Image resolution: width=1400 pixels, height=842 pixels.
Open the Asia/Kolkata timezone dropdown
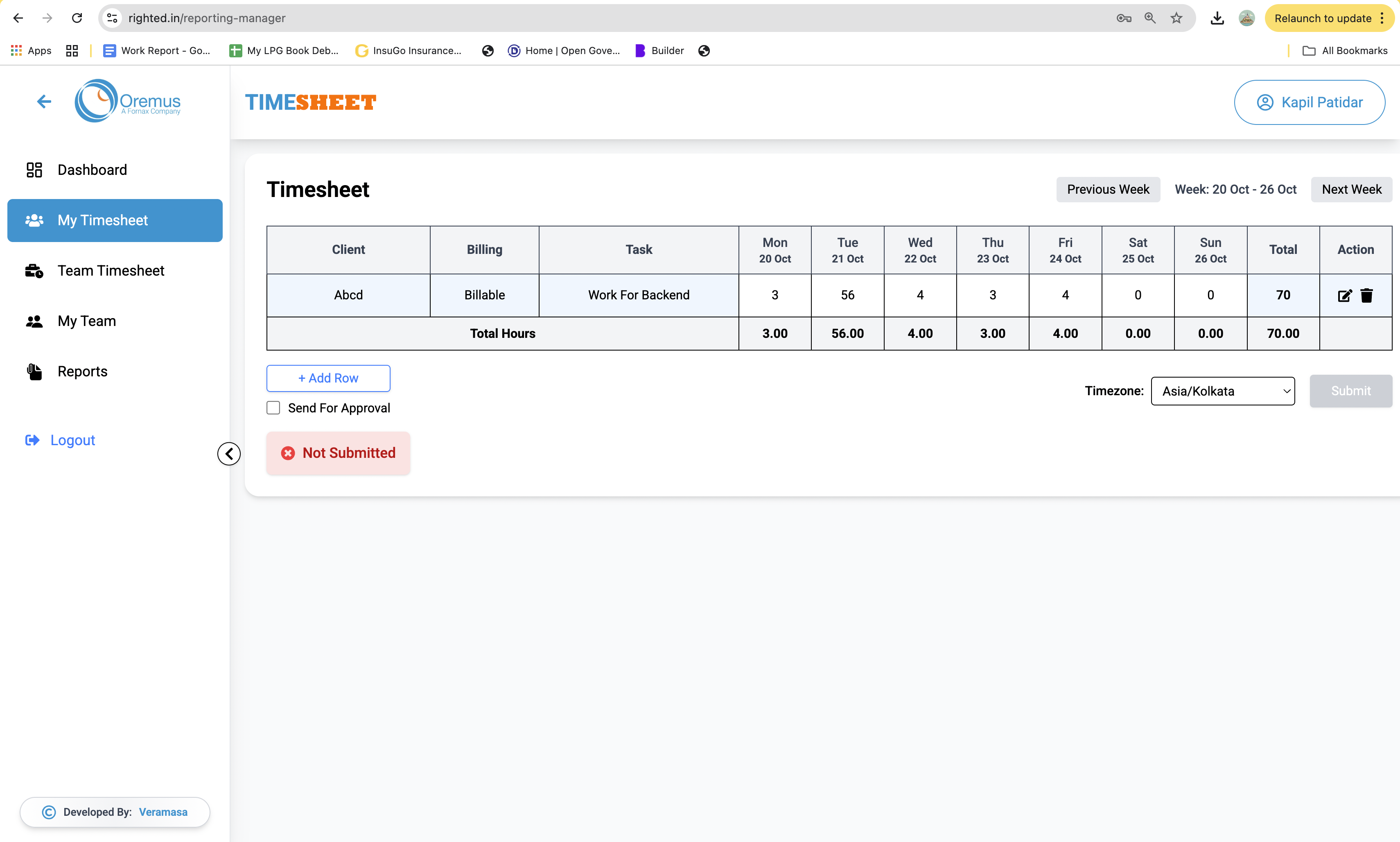pyautogui.click(x=1222, y=391)
